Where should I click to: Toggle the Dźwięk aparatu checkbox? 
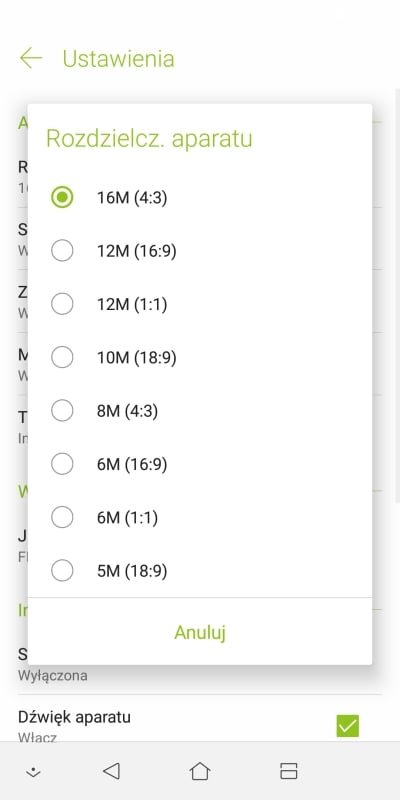point(347,726)
